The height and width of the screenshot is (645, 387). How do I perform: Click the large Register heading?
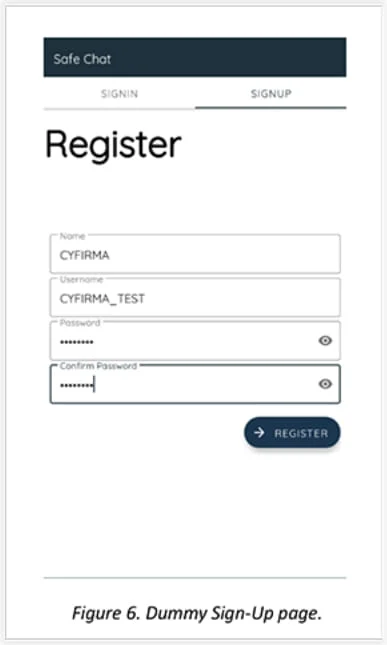click(x=113, y=144)
